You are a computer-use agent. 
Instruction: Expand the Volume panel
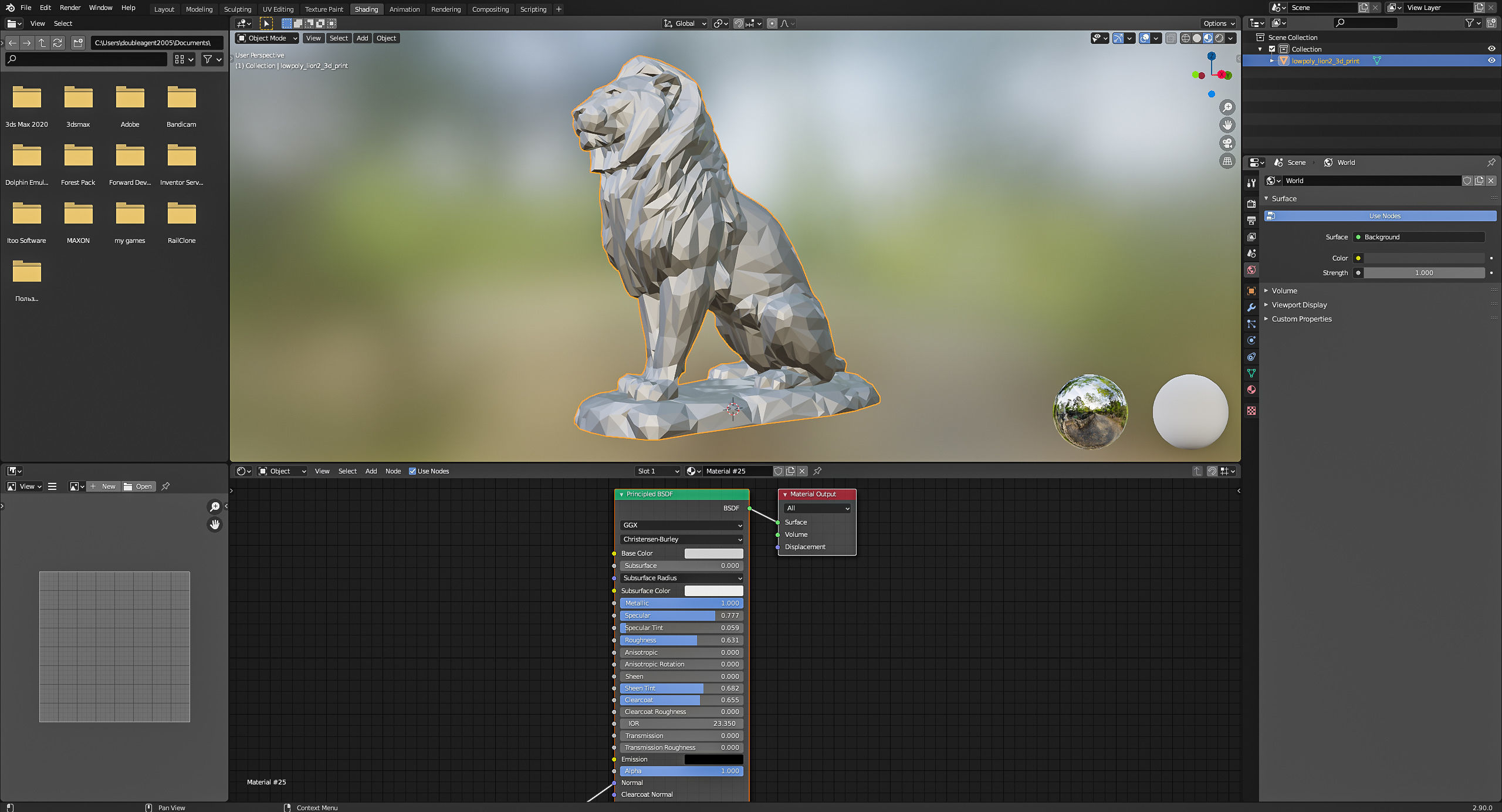[x=1284, y=290]
